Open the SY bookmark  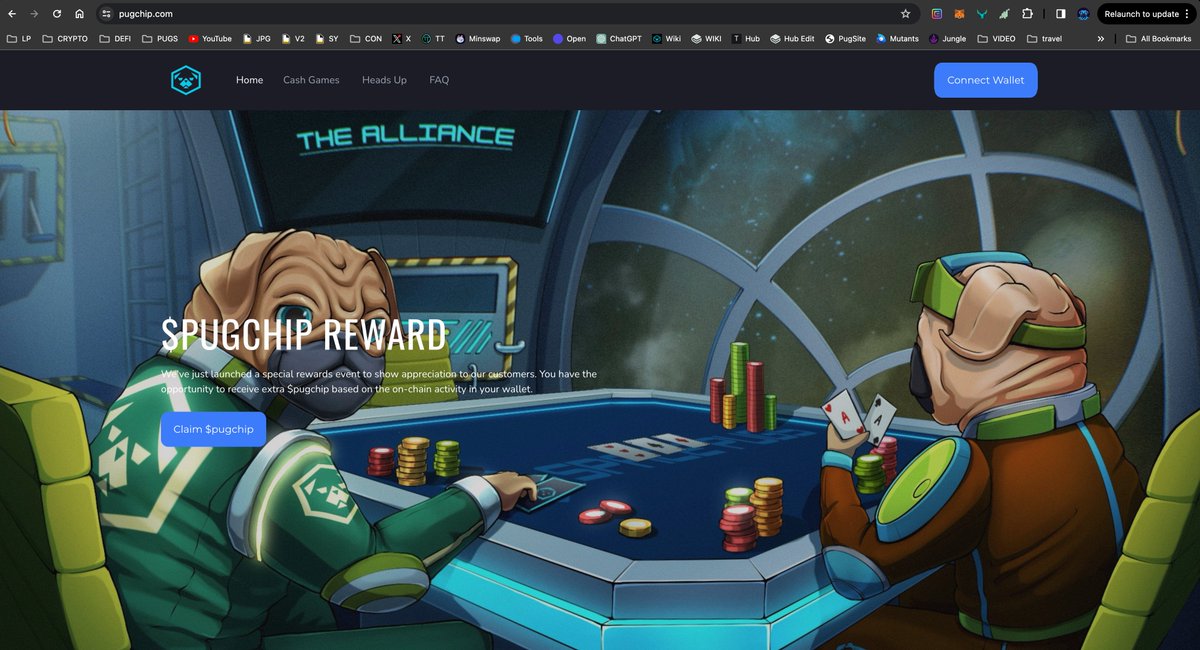click(327, 39)
